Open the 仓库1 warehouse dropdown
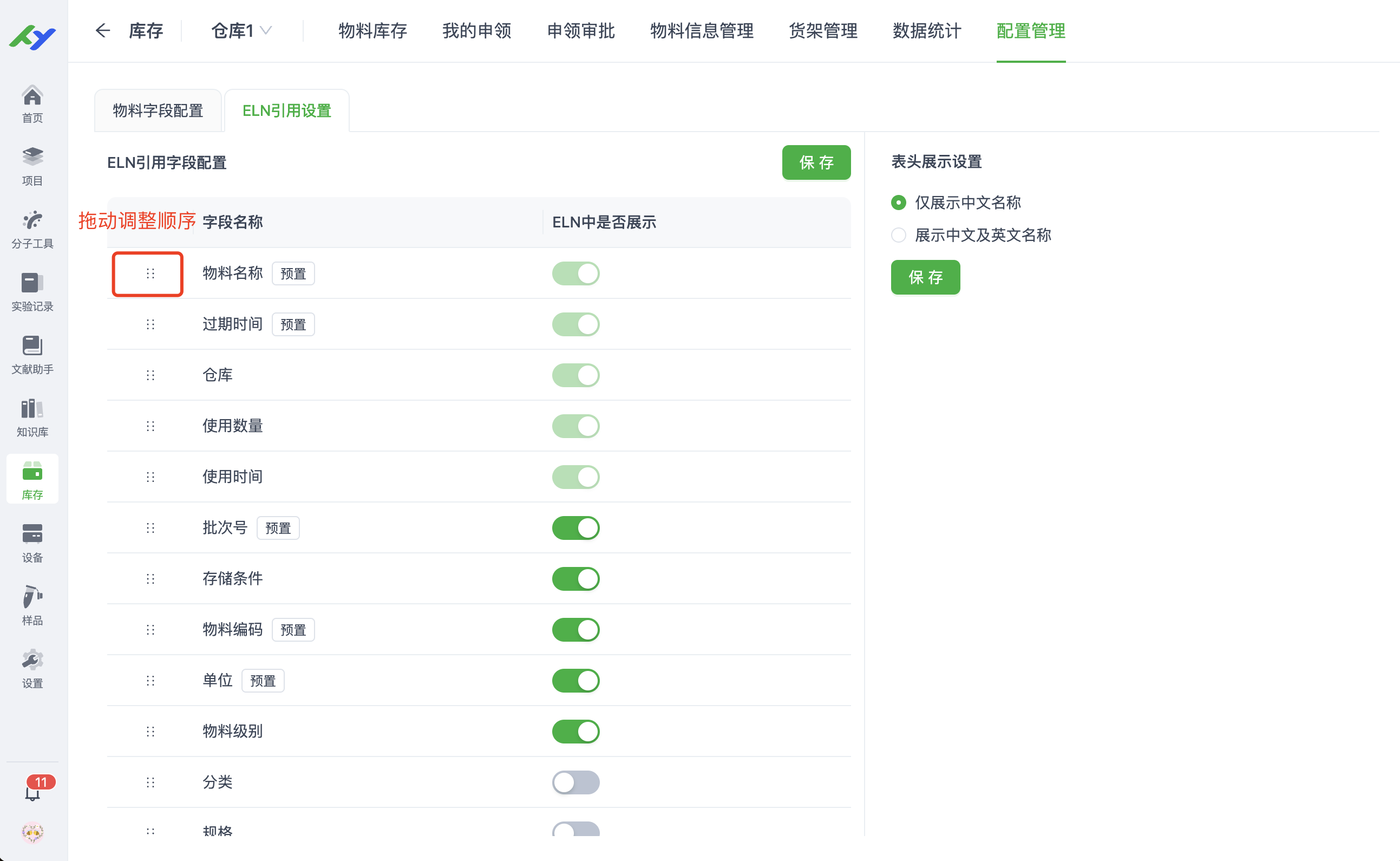This screenshot has height=861, width=1400. pos(241,31)
